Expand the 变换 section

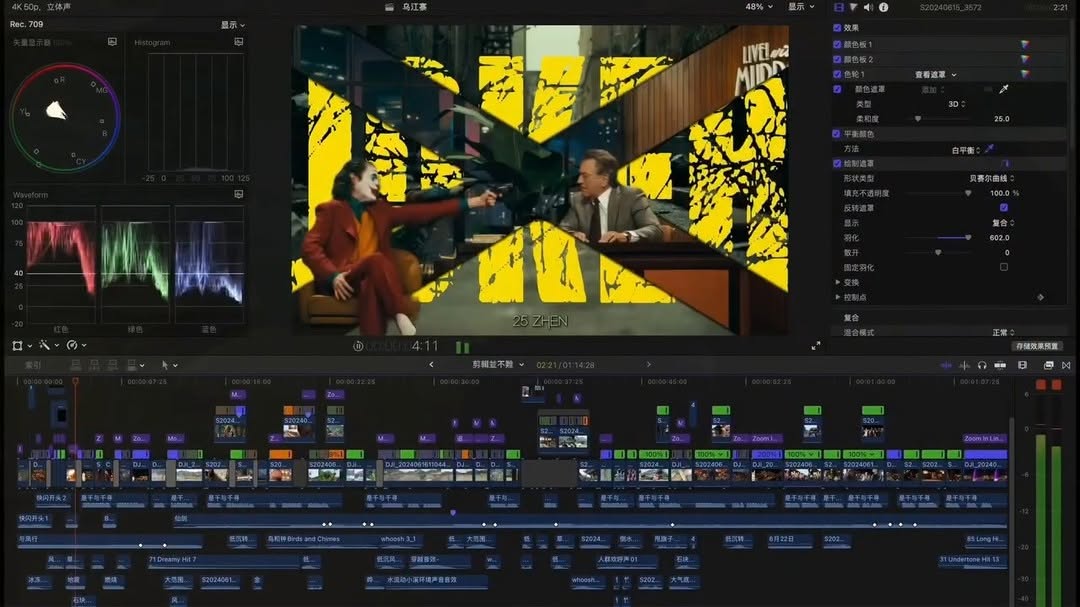(x=838, y=282)
